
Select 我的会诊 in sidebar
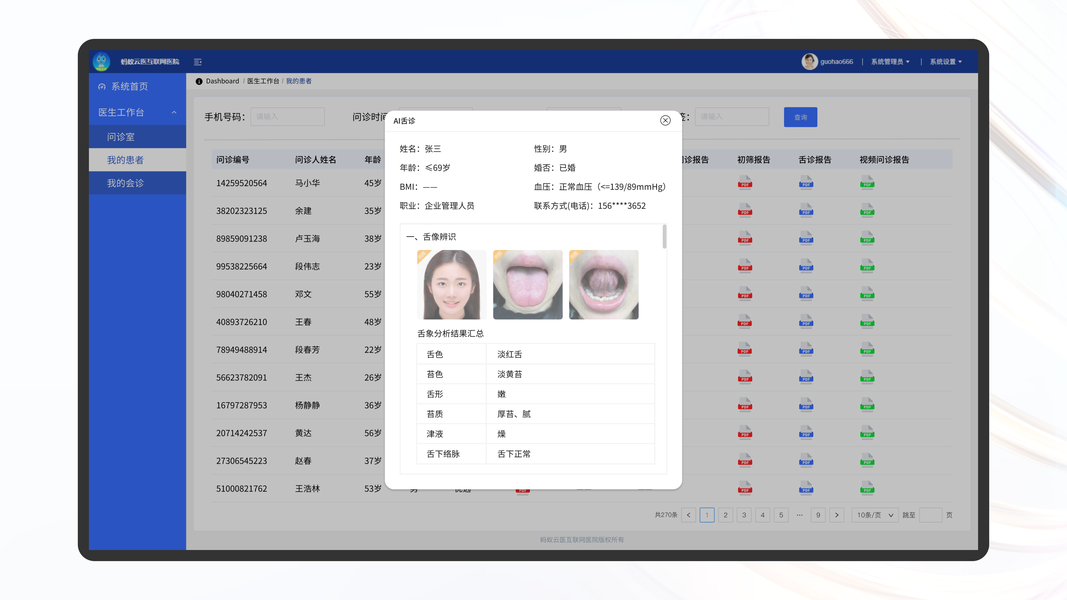point(137,183)
